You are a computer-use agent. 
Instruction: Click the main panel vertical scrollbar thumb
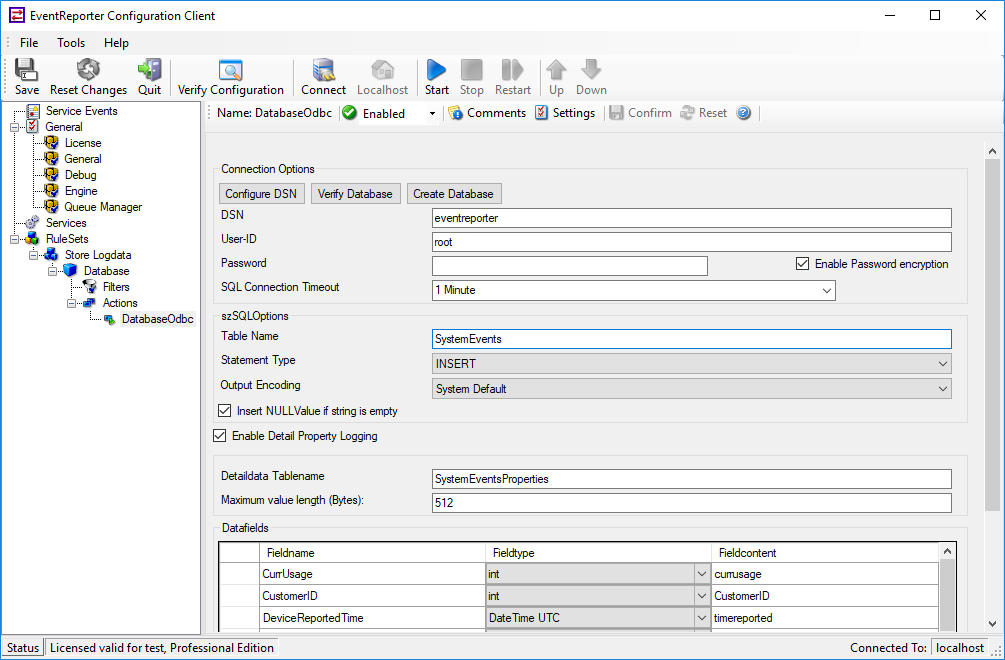click(x=992, y=333)
